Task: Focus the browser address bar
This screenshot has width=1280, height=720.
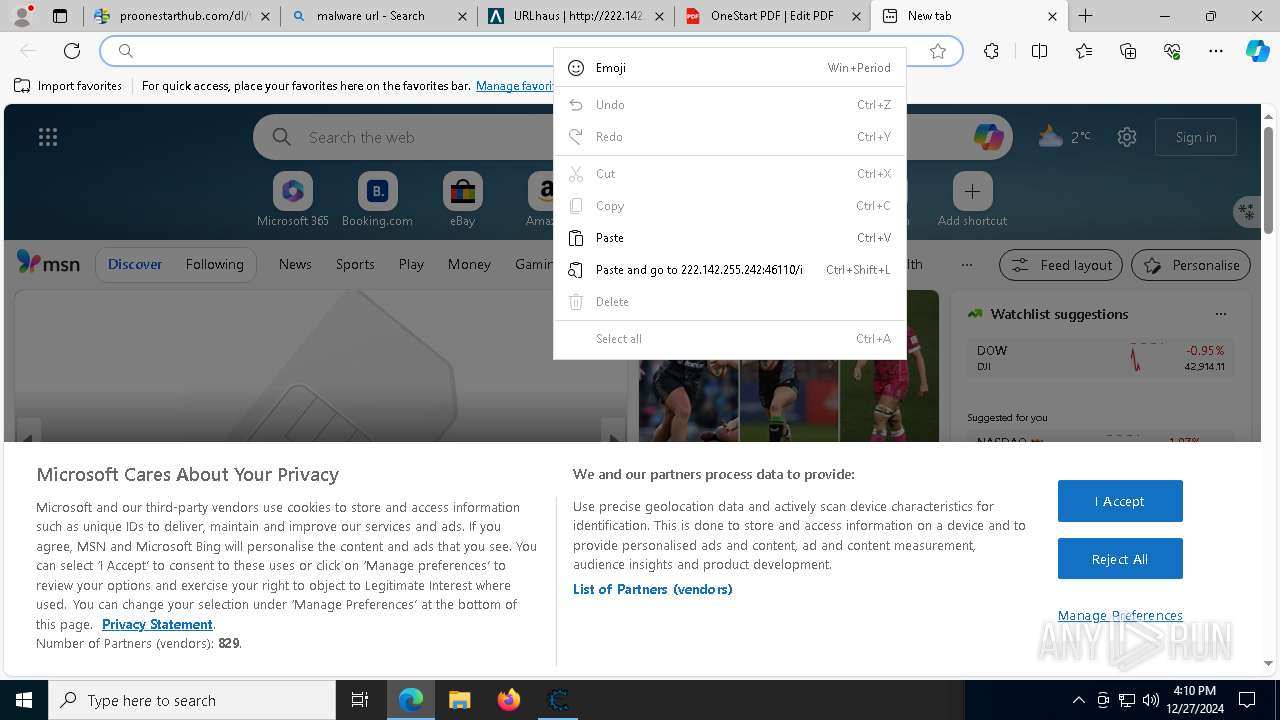Action: click(x=530, y=51)
